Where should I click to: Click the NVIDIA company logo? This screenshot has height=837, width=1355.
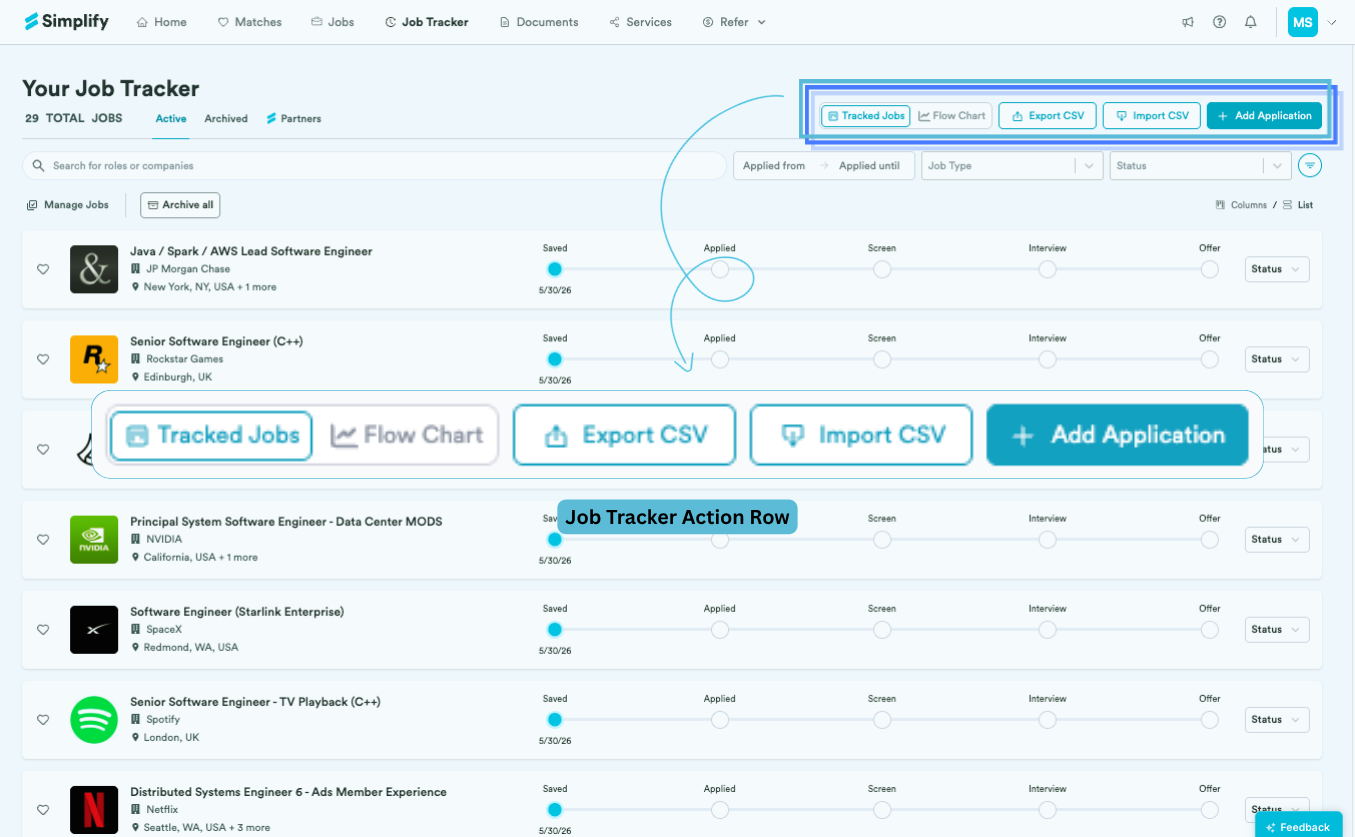click(94, 539)
